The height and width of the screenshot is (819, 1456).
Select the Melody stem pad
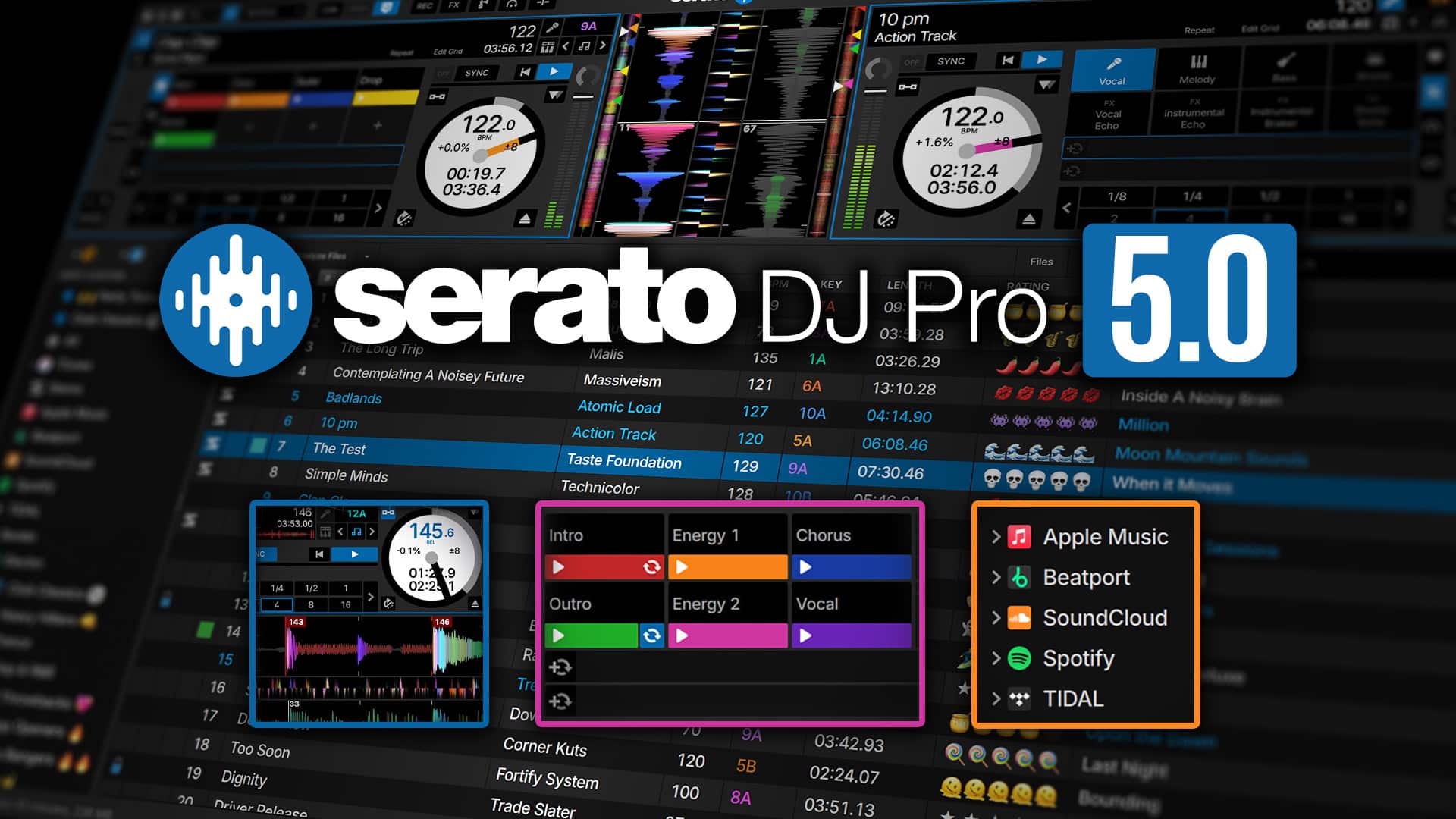pos(1197,68)
